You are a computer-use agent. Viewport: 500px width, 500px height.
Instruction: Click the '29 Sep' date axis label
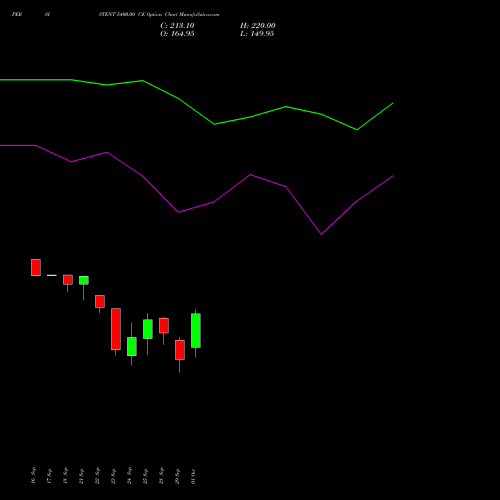177,476
